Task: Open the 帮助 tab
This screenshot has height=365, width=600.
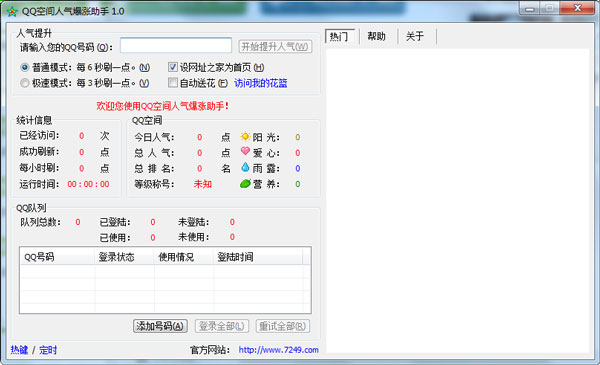Action: coord(377,36)
